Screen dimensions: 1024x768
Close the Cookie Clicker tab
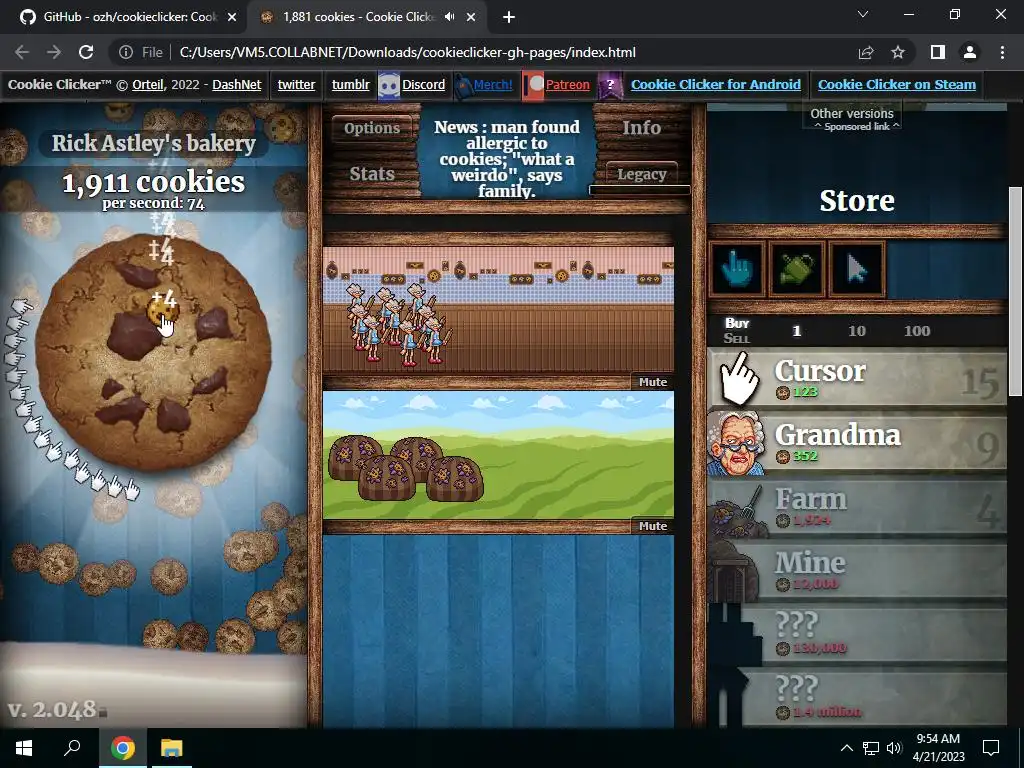(x=471, y=18)
